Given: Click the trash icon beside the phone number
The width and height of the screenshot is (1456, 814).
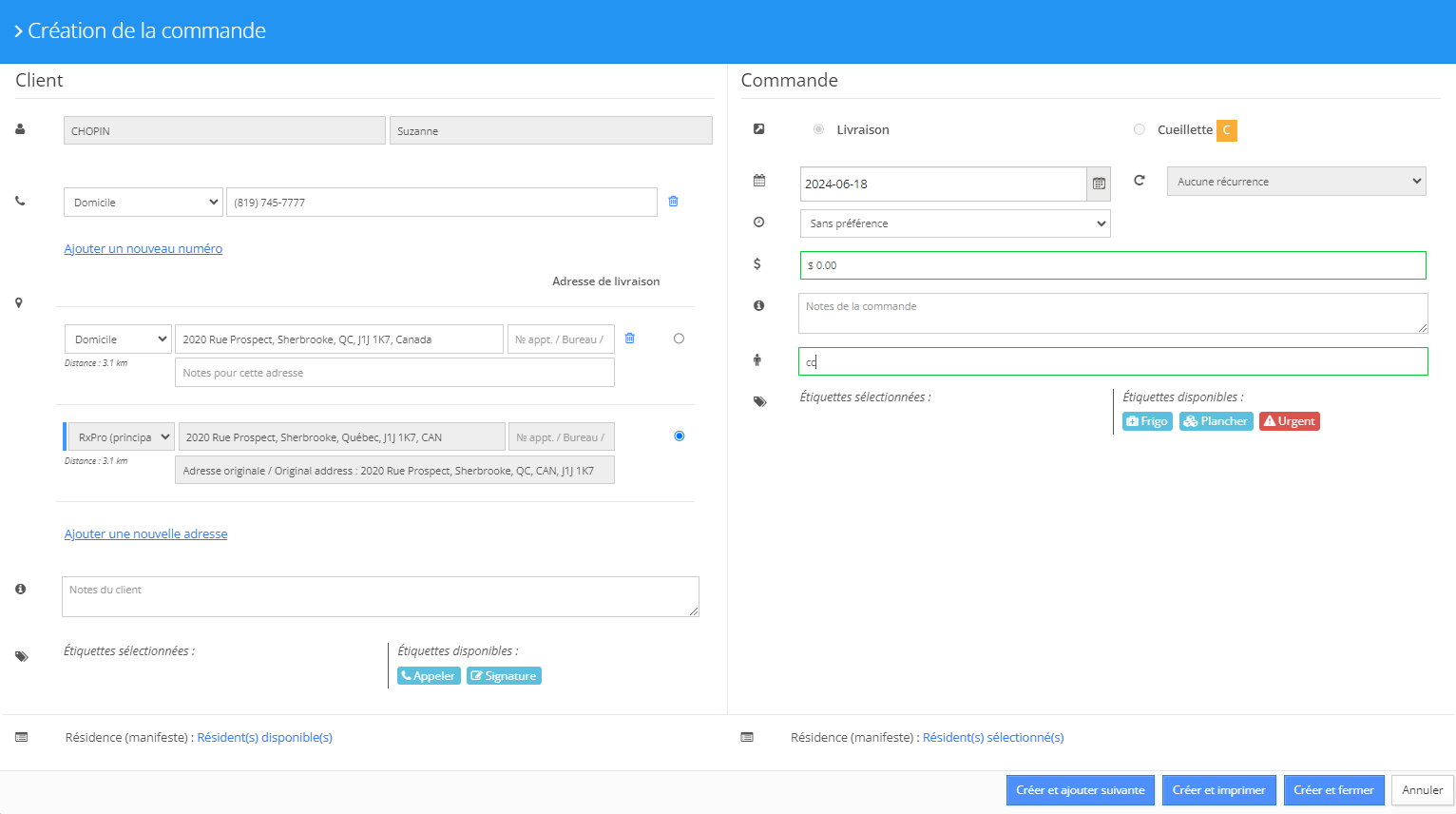Looking at the screenshot, I should coord(673,202).
